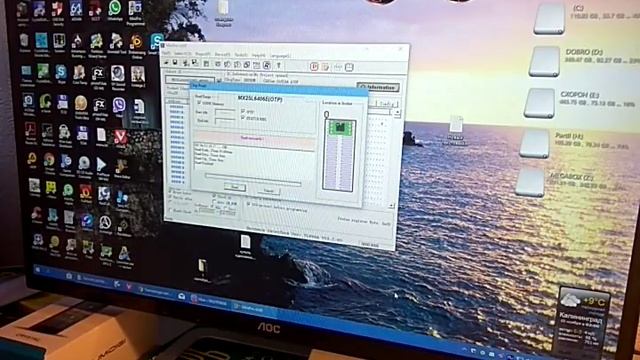Open the red Vivaldi desktop shortcut
The image size is (640, 360).
pyautogui.click(x=120, y=138)
